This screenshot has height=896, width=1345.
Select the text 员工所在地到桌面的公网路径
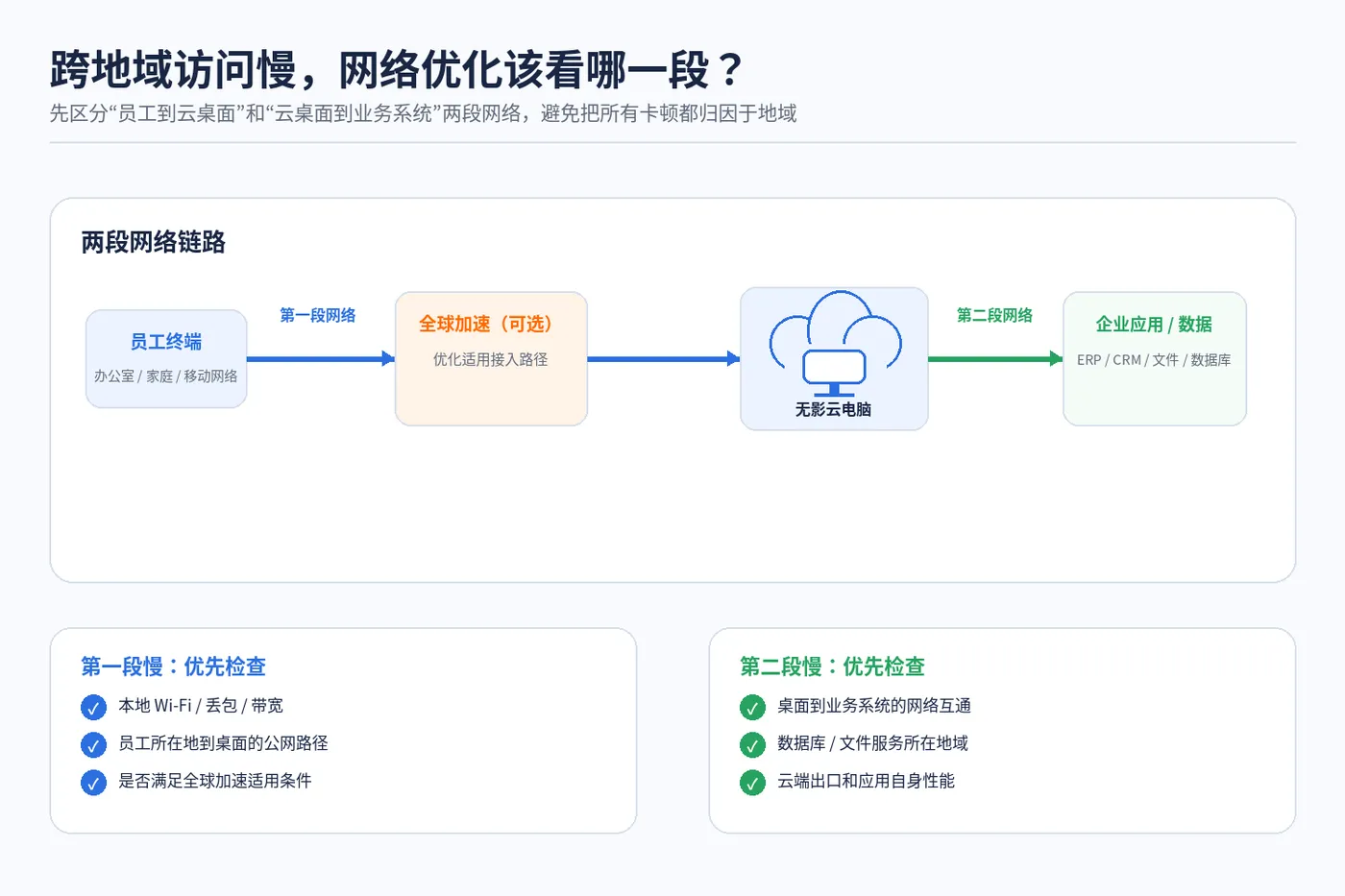224,743
